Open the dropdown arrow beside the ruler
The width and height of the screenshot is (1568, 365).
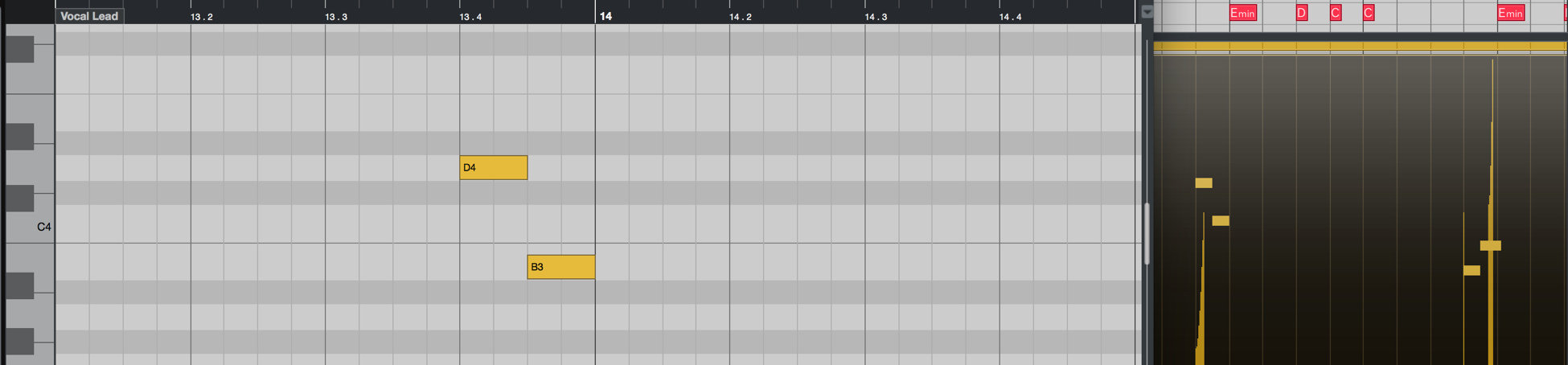(x=1147, y=12)
